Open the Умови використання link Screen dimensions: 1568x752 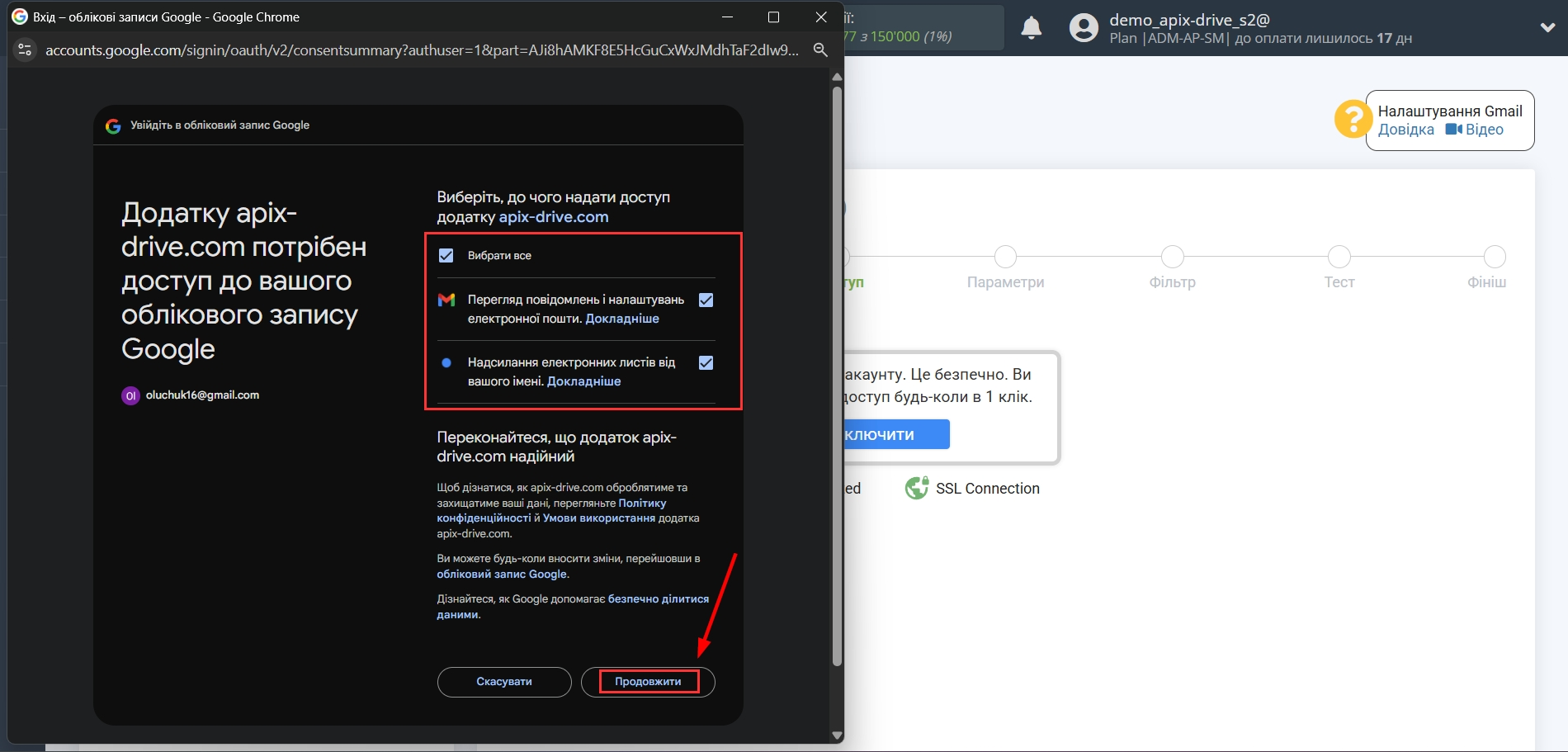[599, 518]
